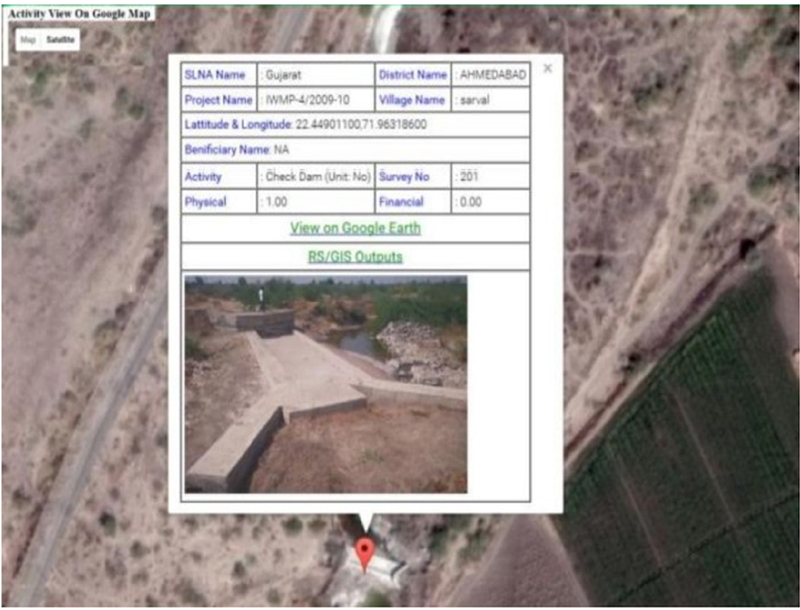The height and width of the screenshot is (610, 800).
Task: Click the District Name label cell
Action: click(x=413, y=74)
